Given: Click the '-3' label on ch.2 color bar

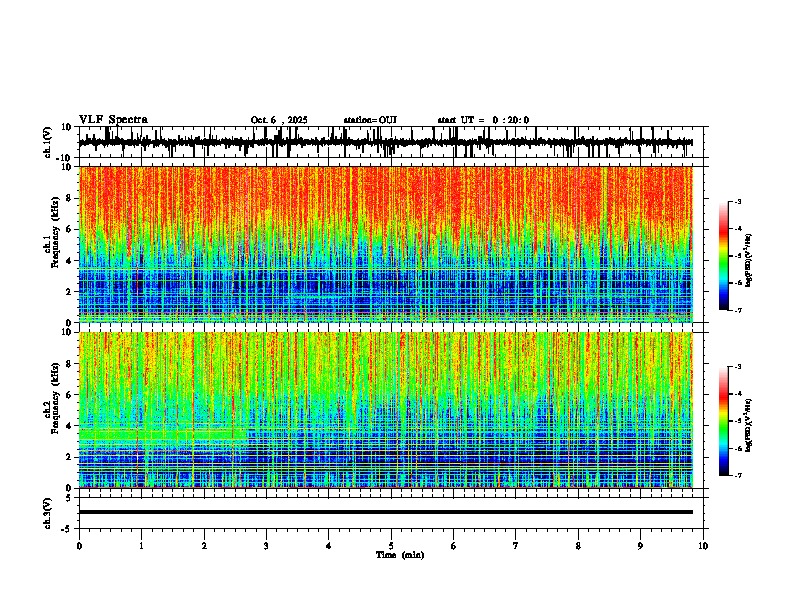Looking at the screenshot, I should 738,367.
